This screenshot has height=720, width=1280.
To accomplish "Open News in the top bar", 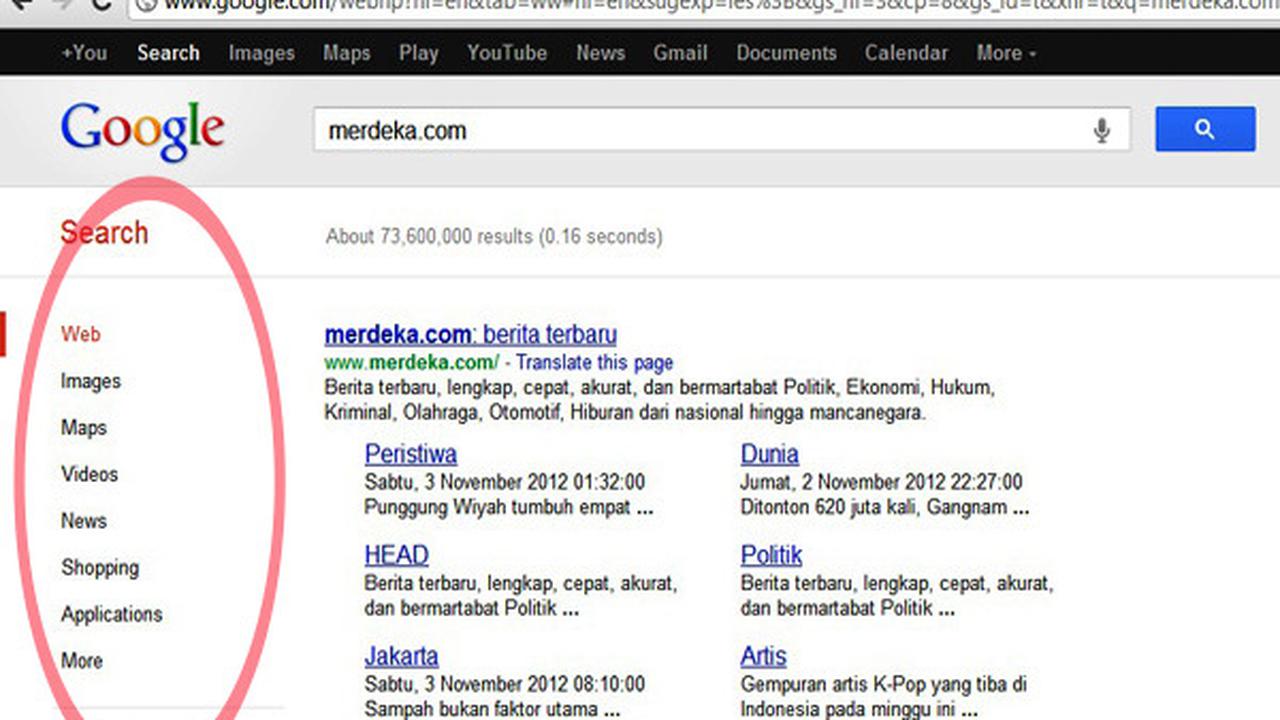I will coord(600,53).
